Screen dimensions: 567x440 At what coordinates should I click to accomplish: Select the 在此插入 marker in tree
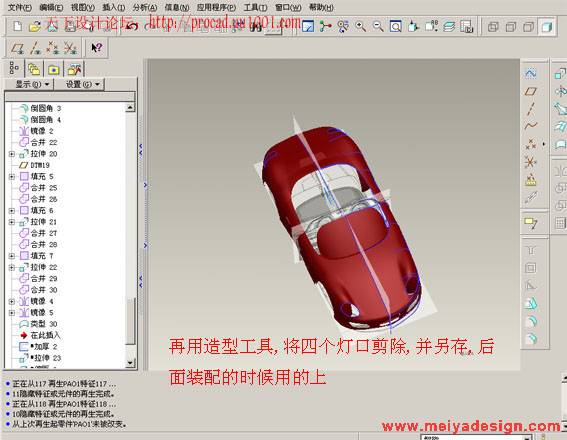coord(39,335)
